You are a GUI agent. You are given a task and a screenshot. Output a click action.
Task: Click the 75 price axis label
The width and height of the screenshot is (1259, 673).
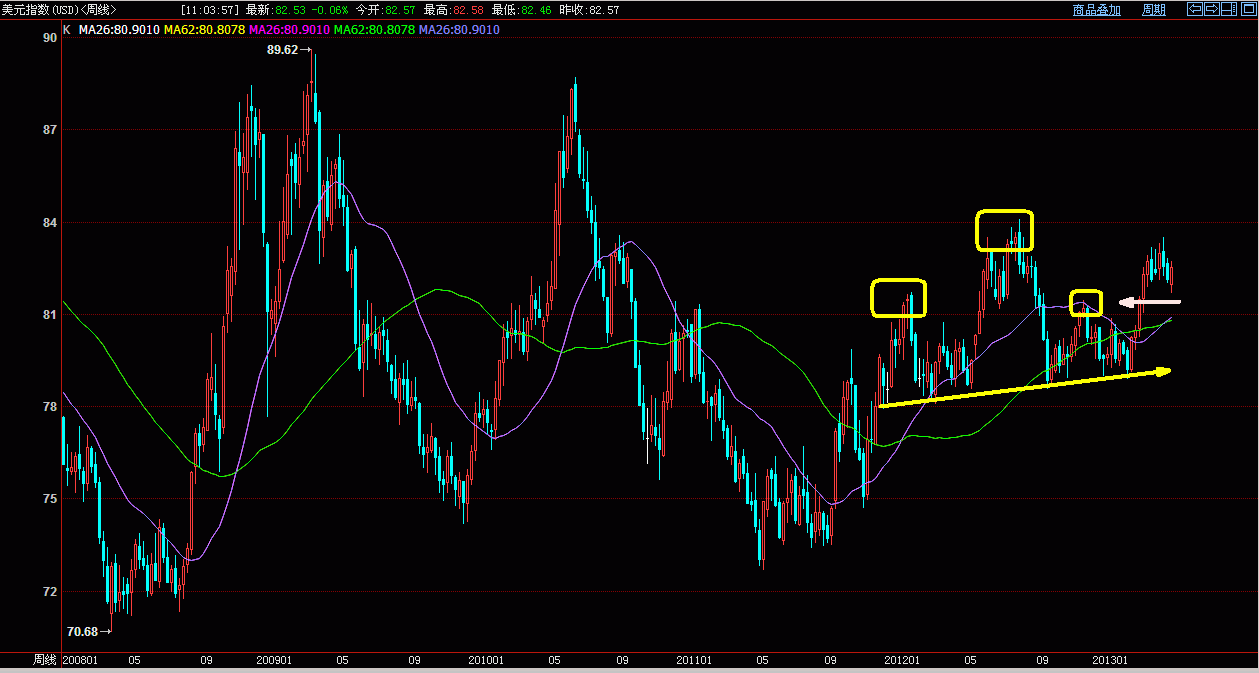tap(50, 499)
